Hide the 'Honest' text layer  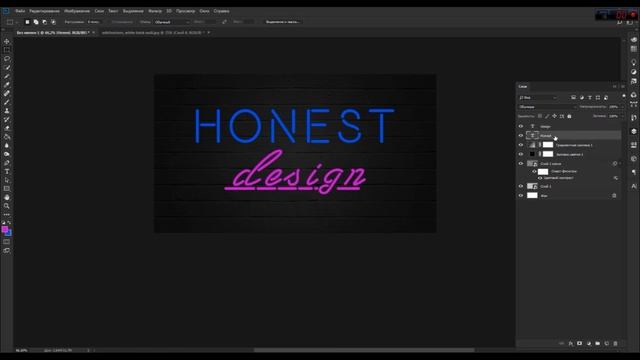521,136
